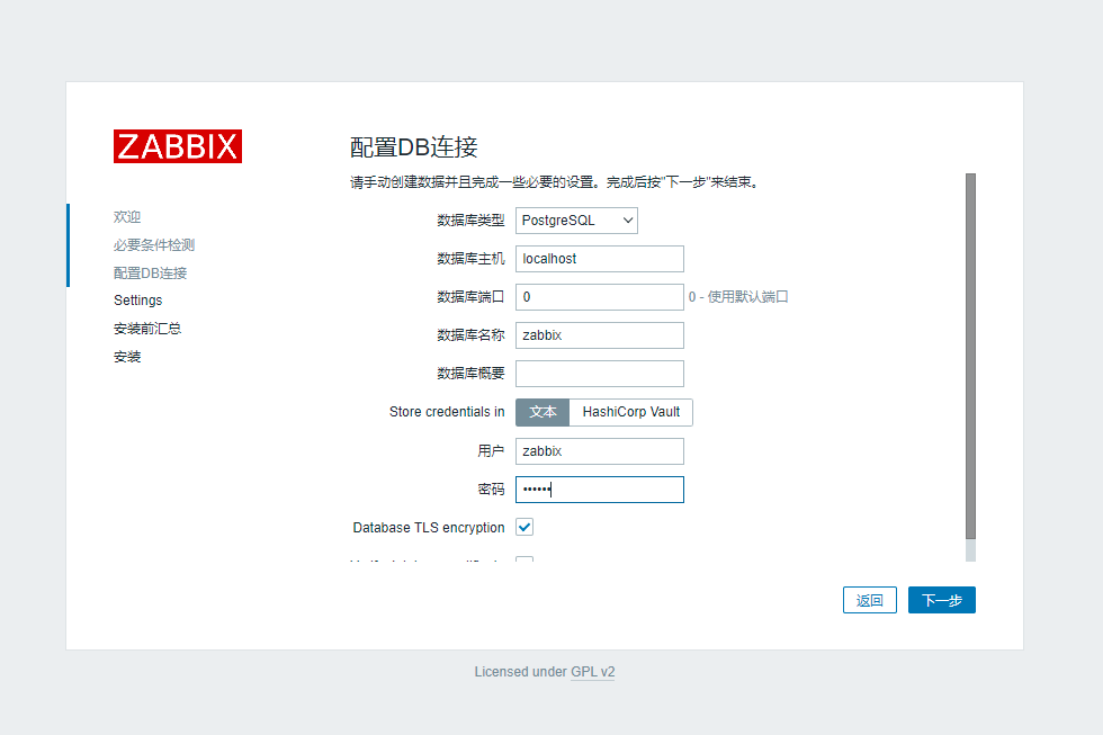The width and height of the screenshot is (1103, 735).
Task: Click the 数据库名称 label
Action: [471, 335]
